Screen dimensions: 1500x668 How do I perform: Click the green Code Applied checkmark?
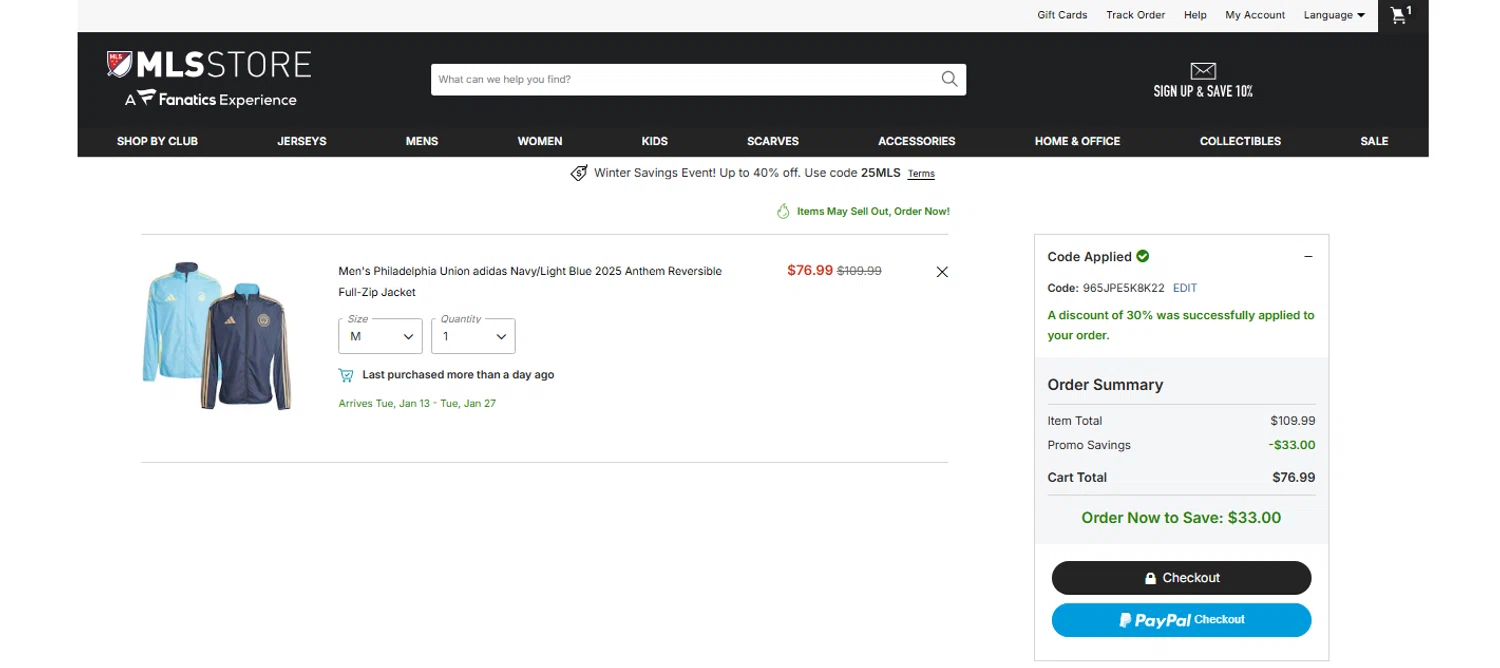pyautogui.click(x=1143, y=256)
